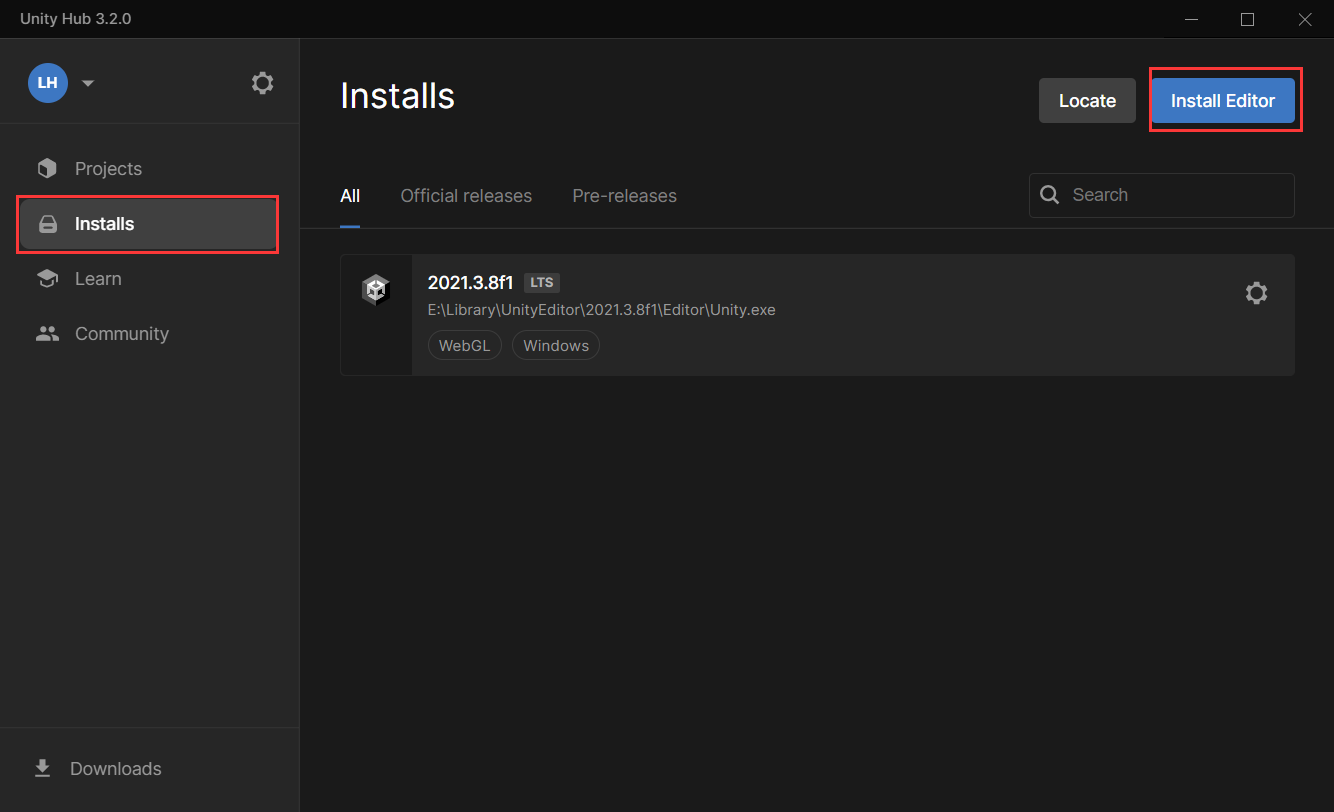The height and width of the screenshot is (812, 1334).
Task: Open the LH account avatar
Action: tap(47, 83)
